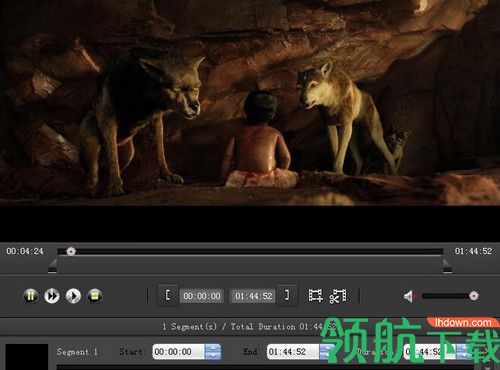
Task: Click the current time 00:04:24 label
Action: pyautogui.click(x=25, y=251)
